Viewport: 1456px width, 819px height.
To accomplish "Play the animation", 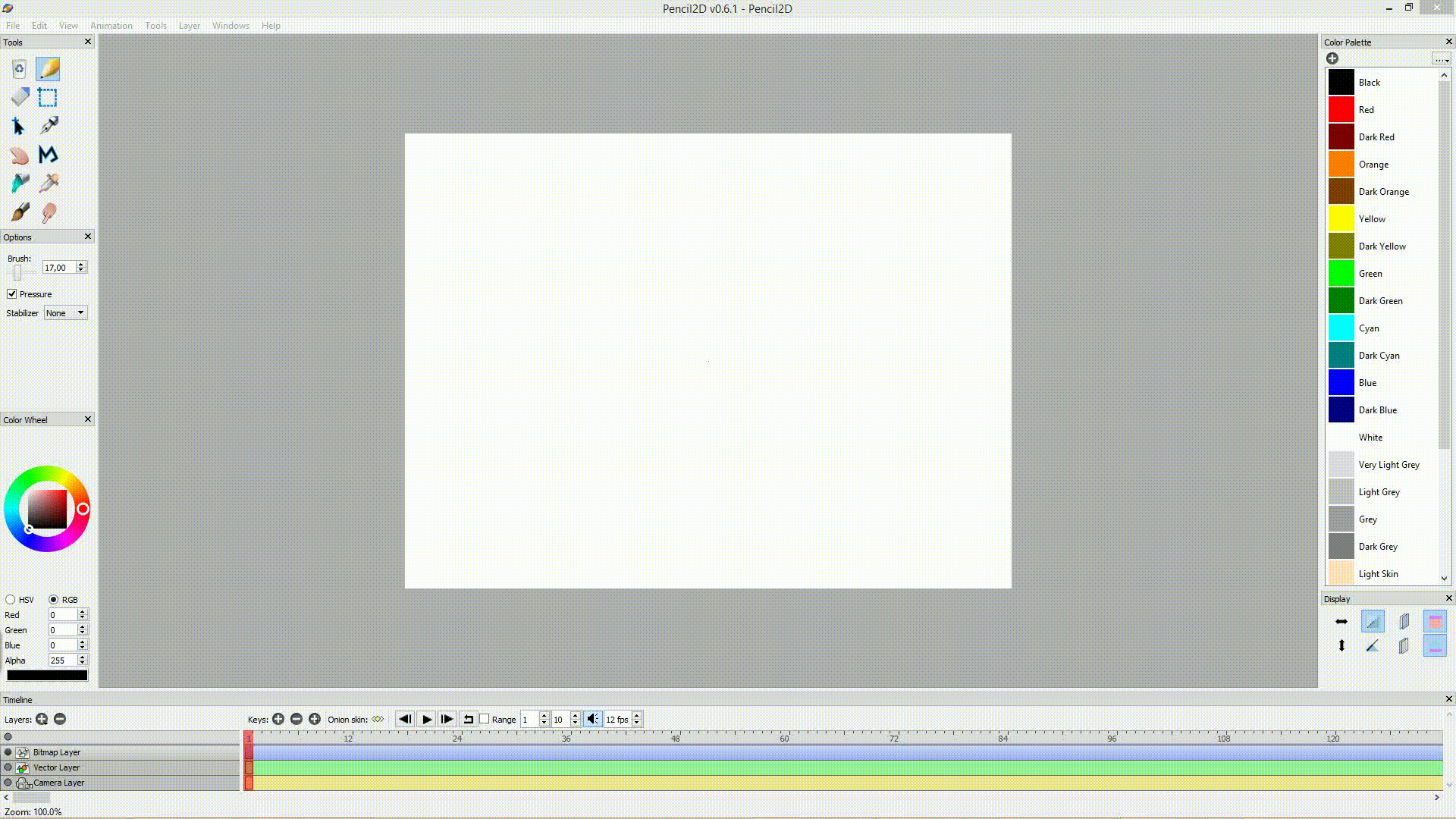I will [x=426, y=719].
